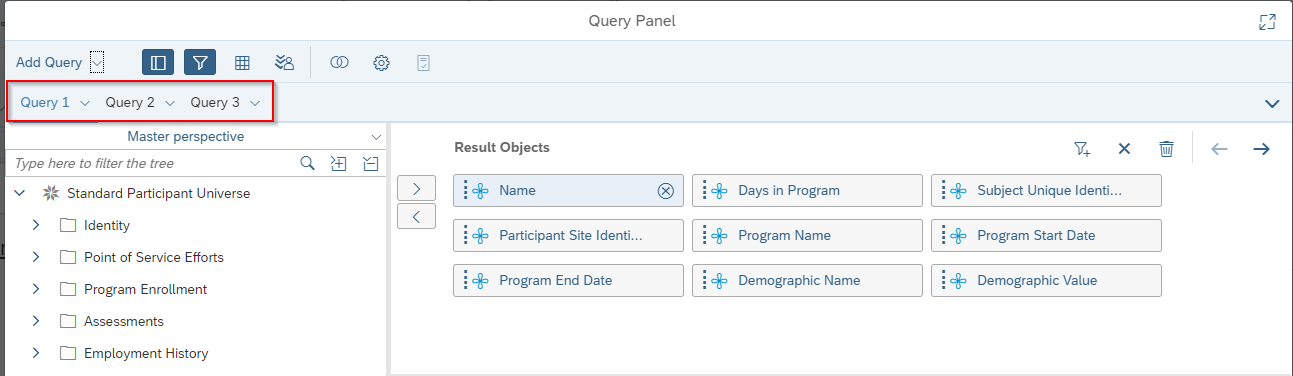Select the Program Start Date object
The image size is (1293, 376).
click(1046, 236)
